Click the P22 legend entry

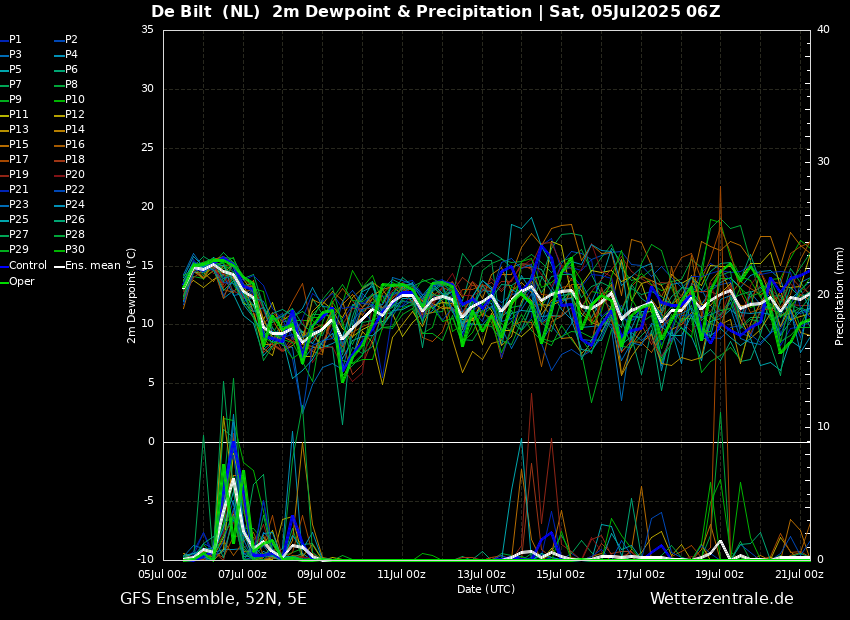point(75,190)
